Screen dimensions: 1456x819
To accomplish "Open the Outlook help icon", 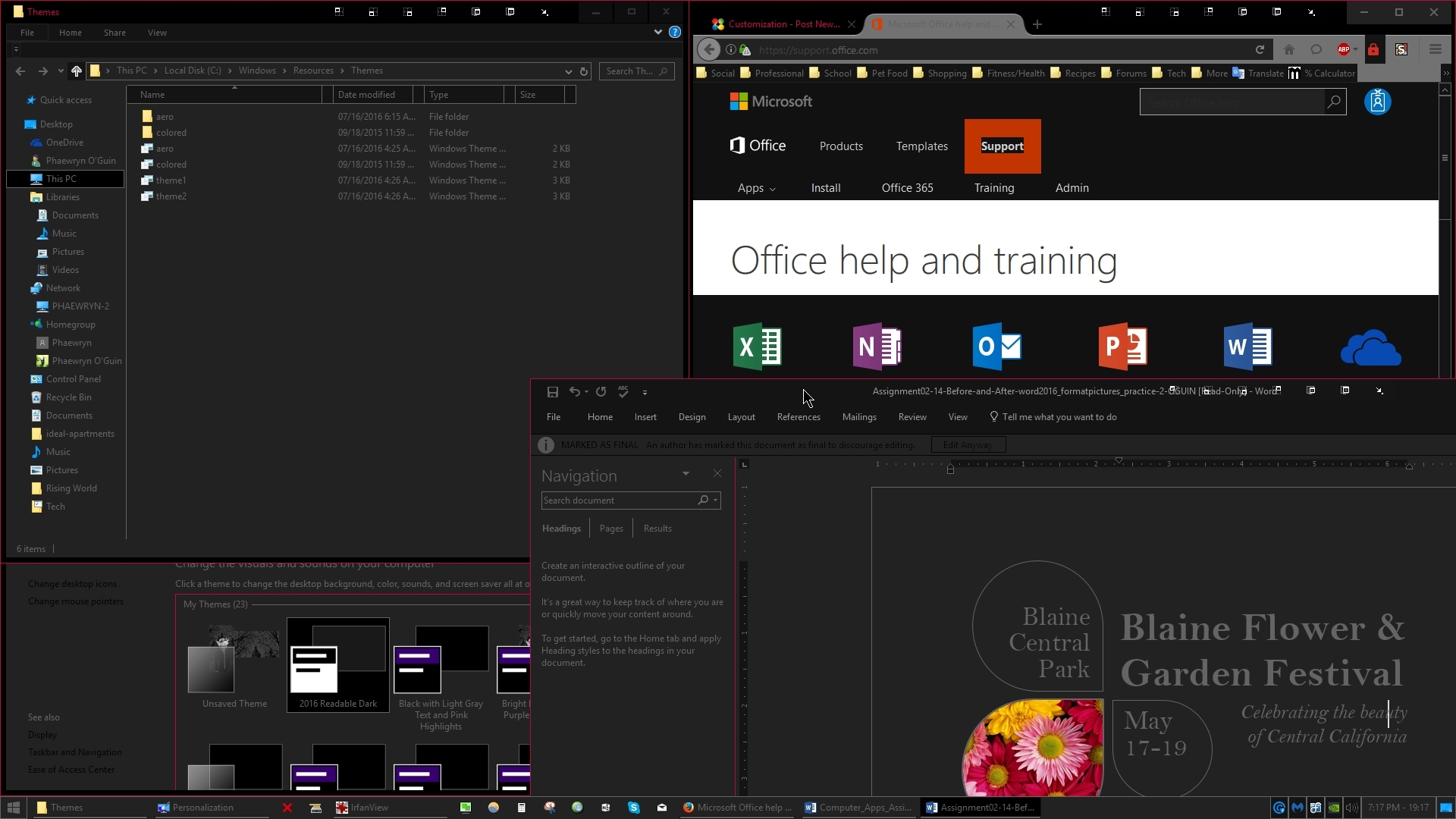I will [x=997, y=347].
